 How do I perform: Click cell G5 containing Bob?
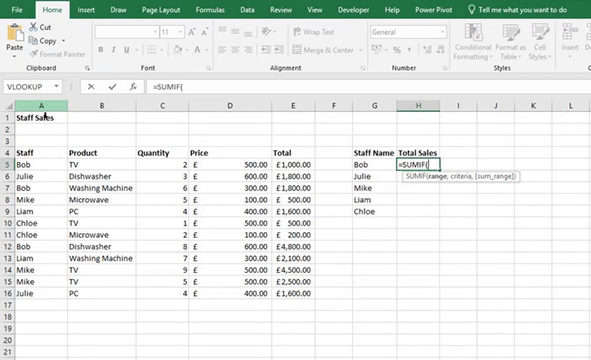point(374,164)
